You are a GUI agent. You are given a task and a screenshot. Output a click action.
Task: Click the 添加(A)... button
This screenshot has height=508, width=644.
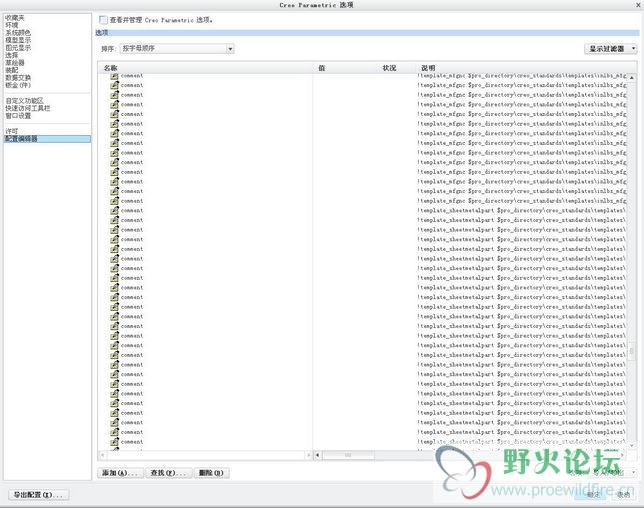tap(120, 473)
